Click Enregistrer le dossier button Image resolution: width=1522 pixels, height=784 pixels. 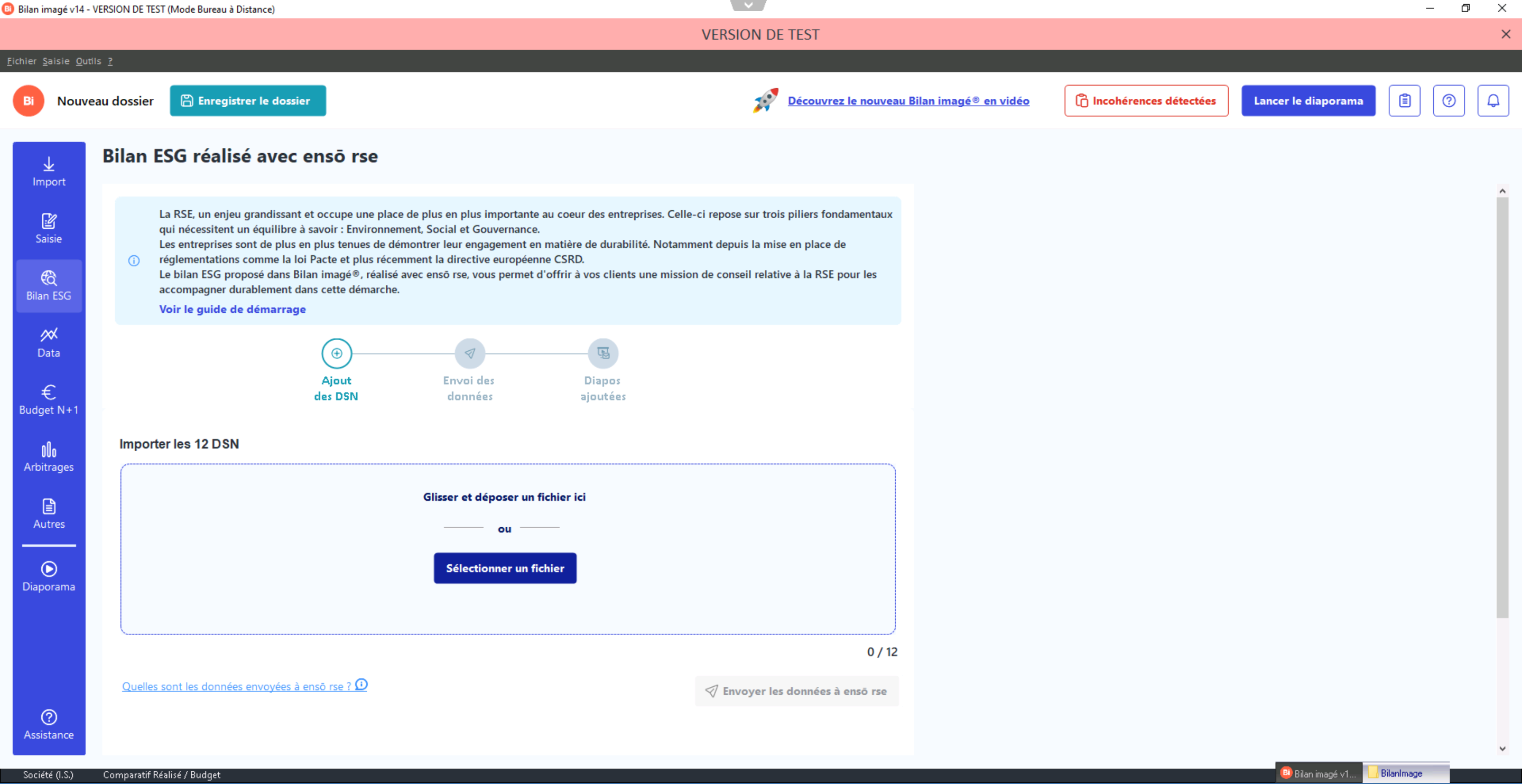tap(248, 101)
